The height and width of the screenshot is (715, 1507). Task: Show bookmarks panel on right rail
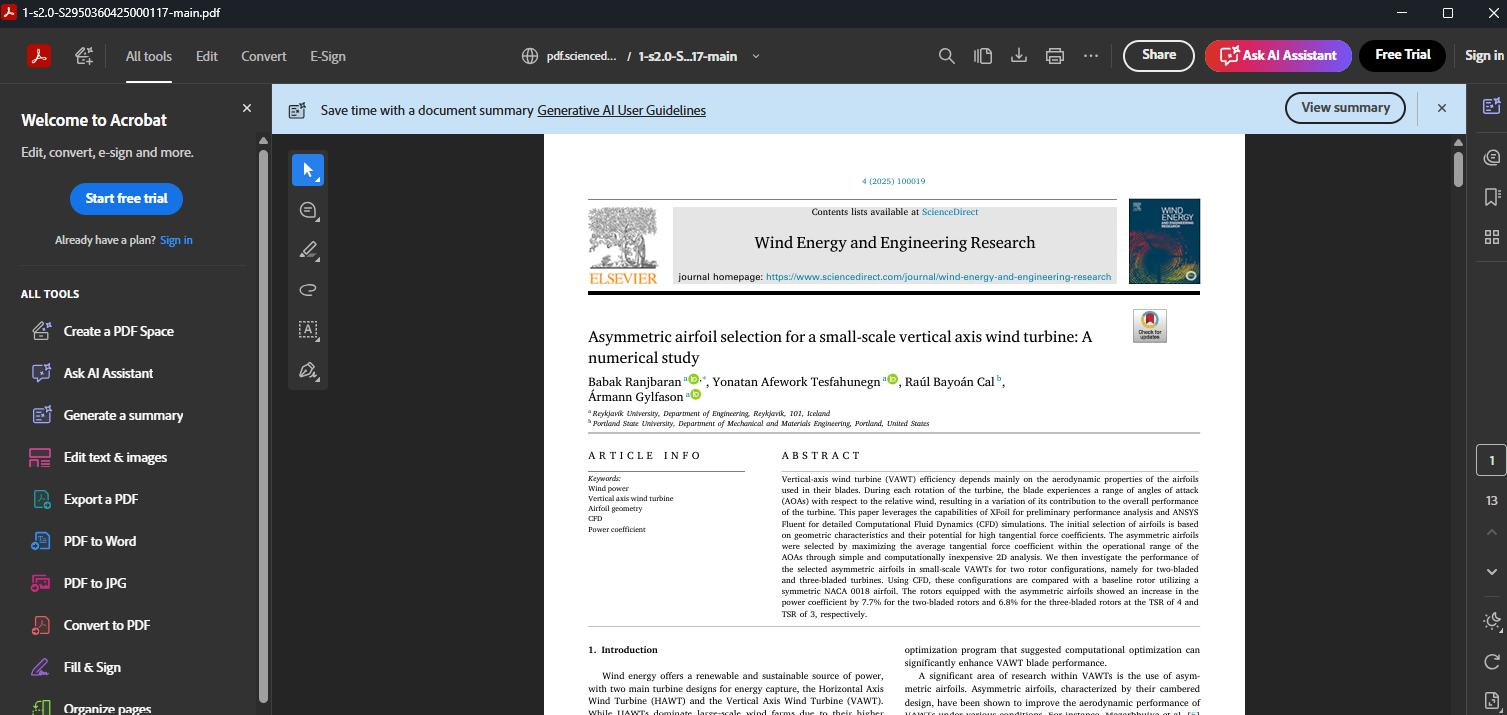point(1492,197)
